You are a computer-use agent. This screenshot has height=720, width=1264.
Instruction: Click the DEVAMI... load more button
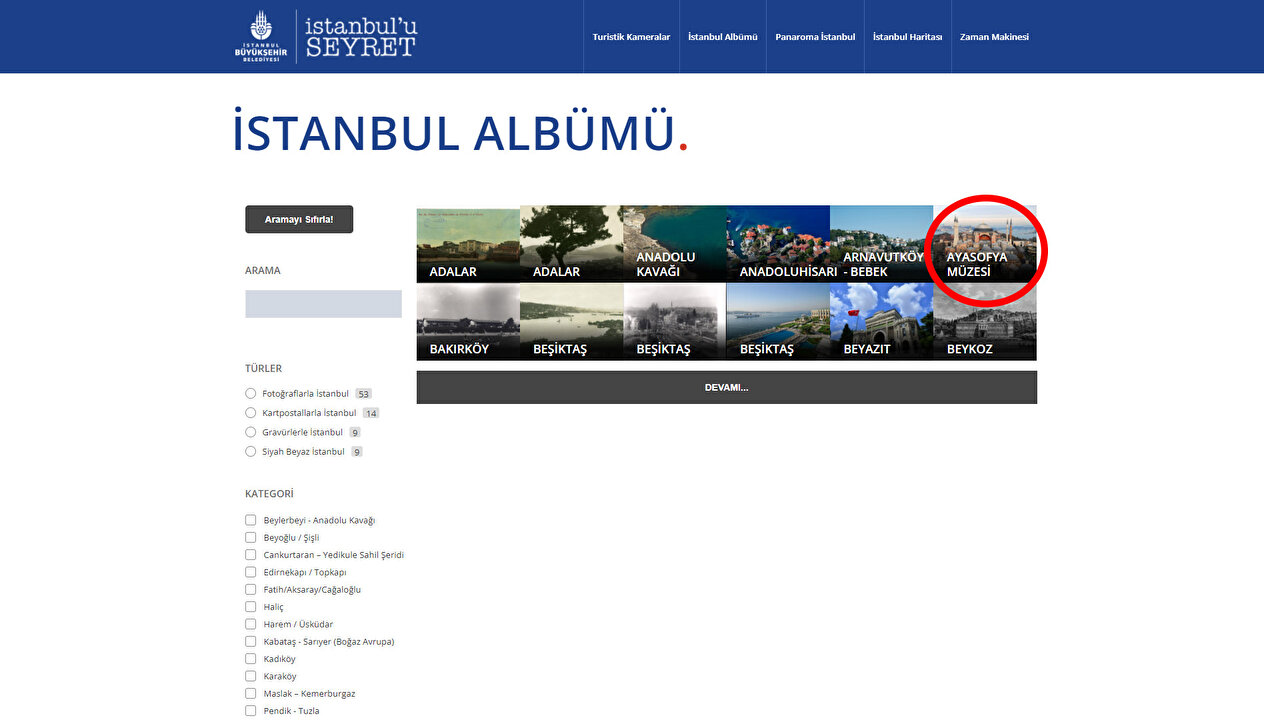(726, 388)
